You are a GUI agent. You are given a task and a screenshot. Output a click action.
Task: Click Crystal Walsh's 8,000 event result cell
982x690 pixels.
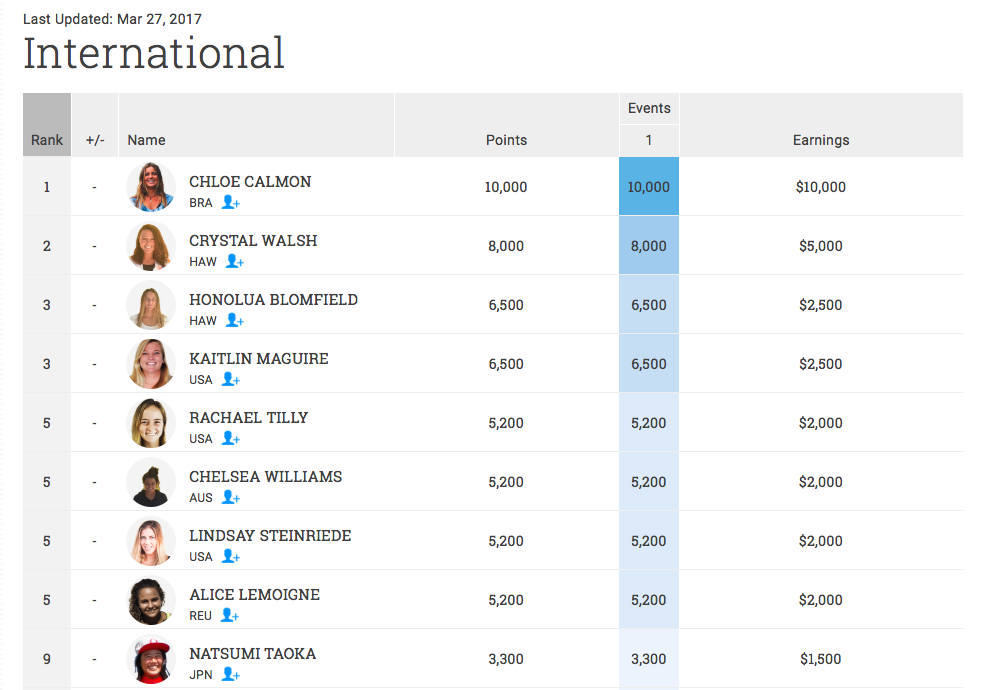(649, 246)
